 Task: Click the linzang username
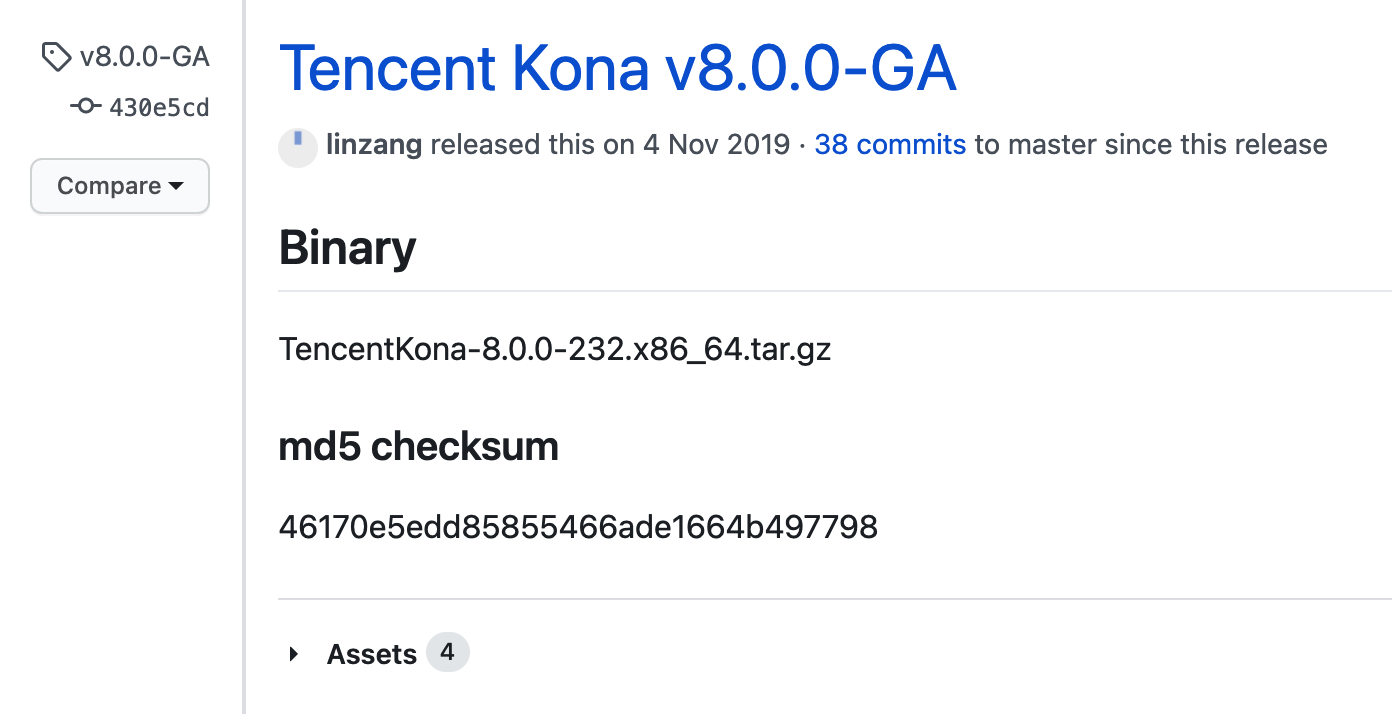375,145
